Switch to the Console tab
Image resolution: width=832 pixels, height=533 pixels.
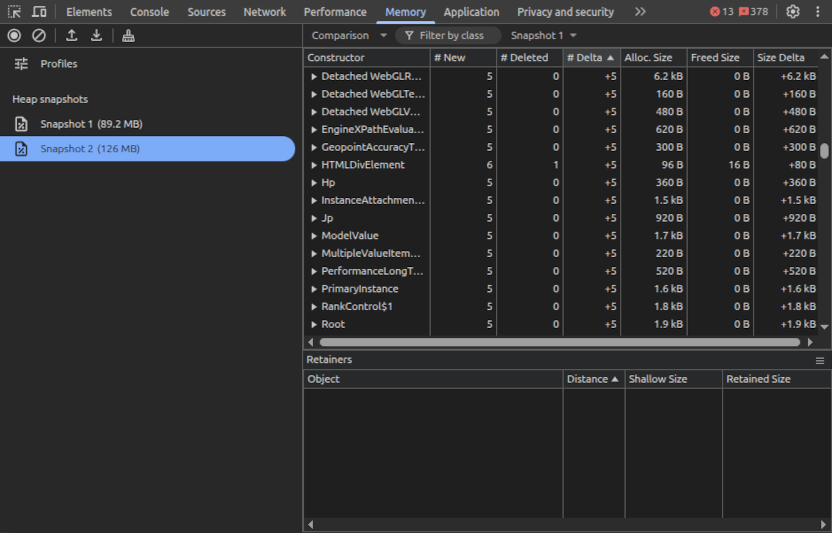(x=149, y=12)
